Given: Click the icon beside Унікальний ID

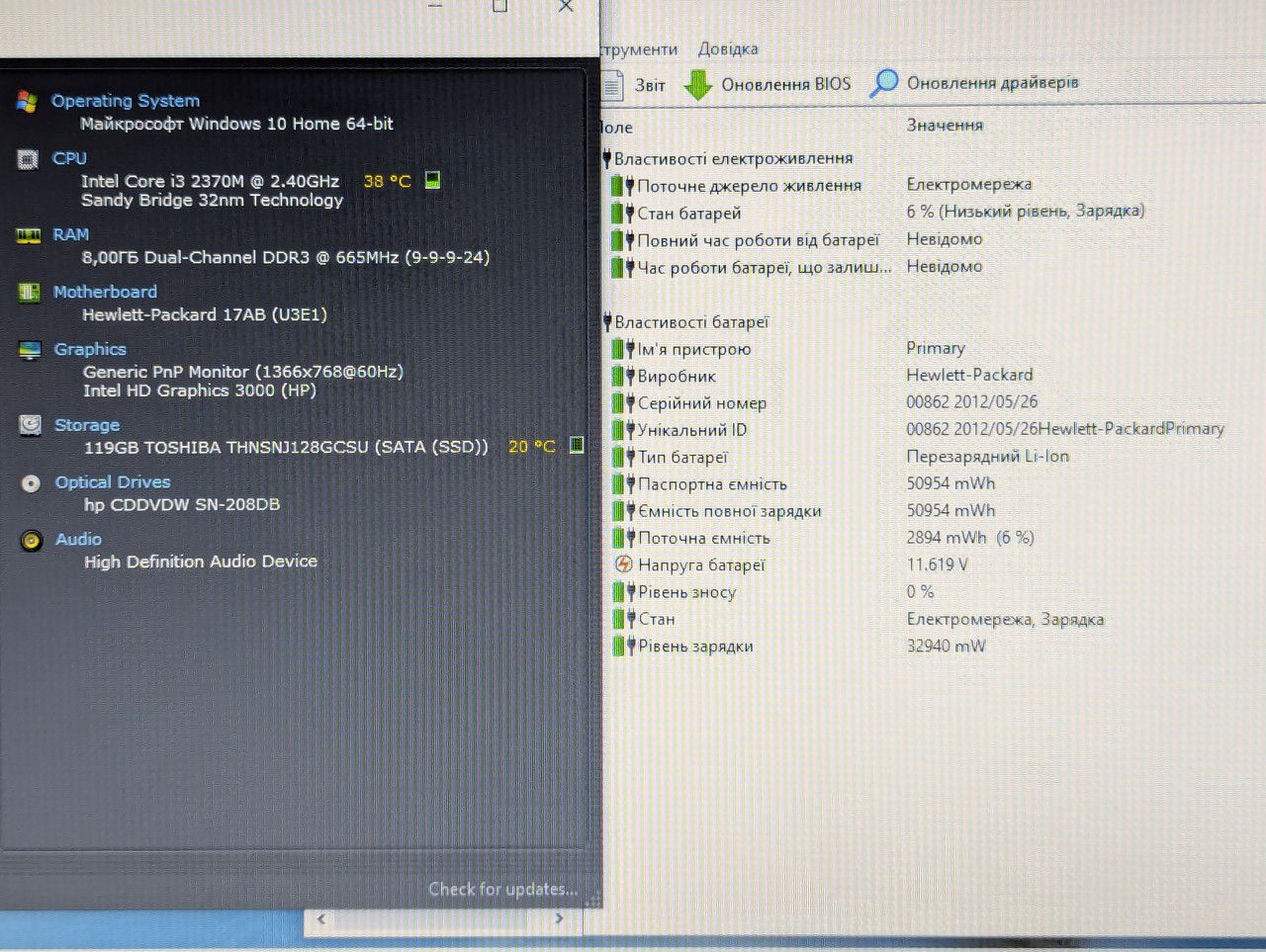Looking at the screenshot, I should 623,429.
